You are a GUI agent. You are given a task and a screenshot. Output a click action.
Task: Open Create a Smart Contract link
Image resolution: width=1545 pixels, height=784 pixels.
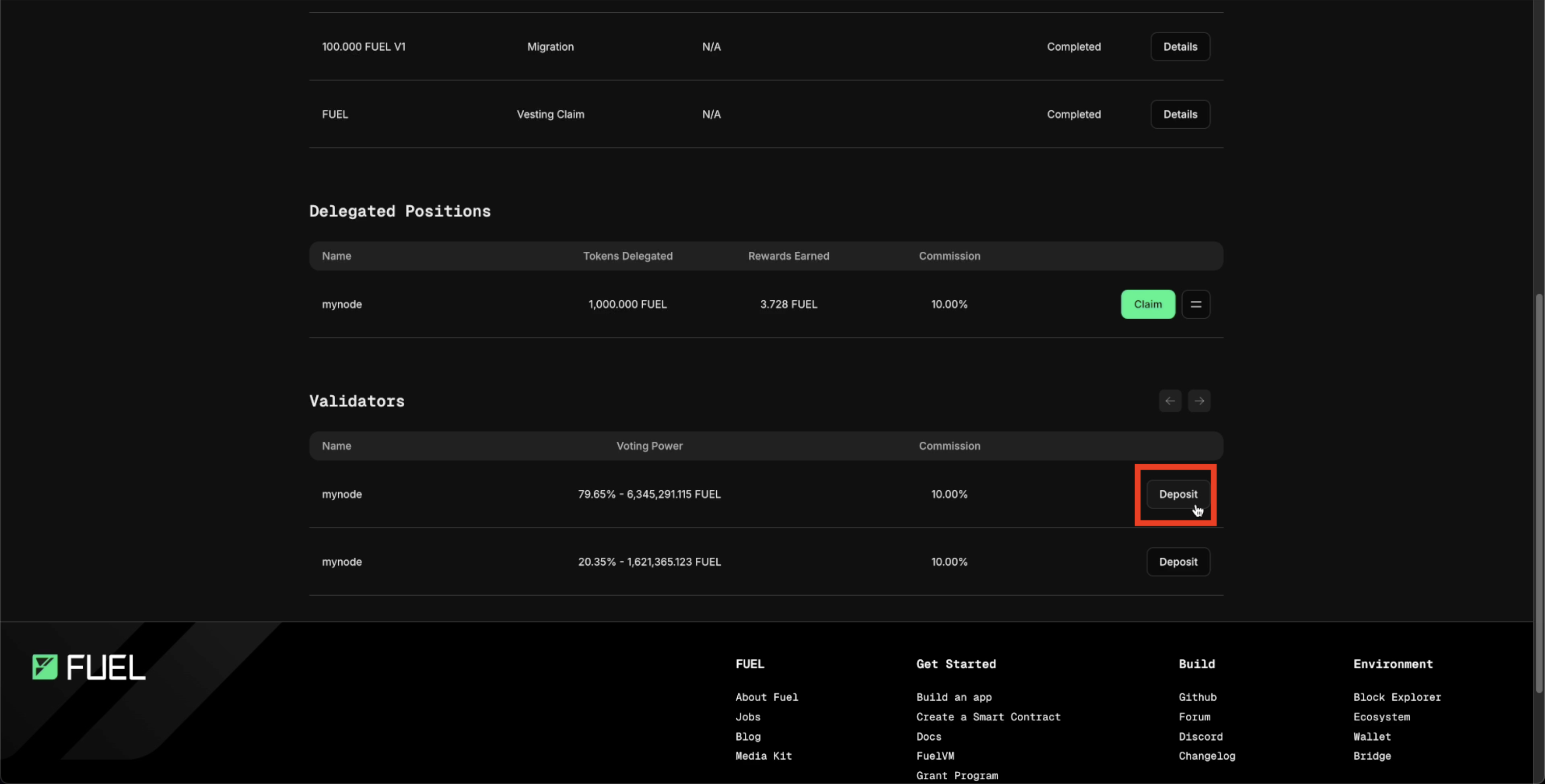(x=988, y=717)
